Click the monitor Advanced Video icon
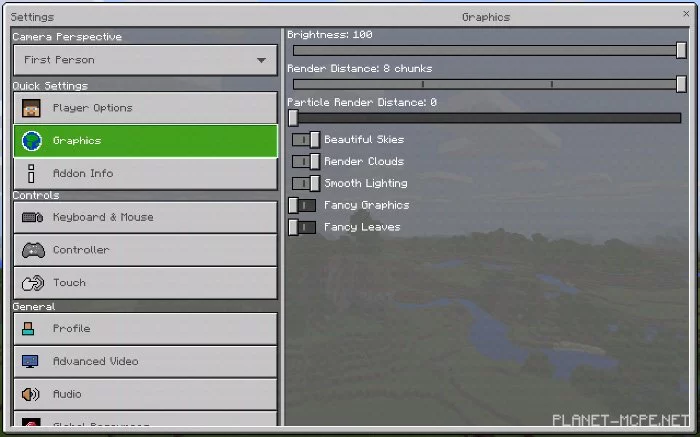 coord(31,361)
